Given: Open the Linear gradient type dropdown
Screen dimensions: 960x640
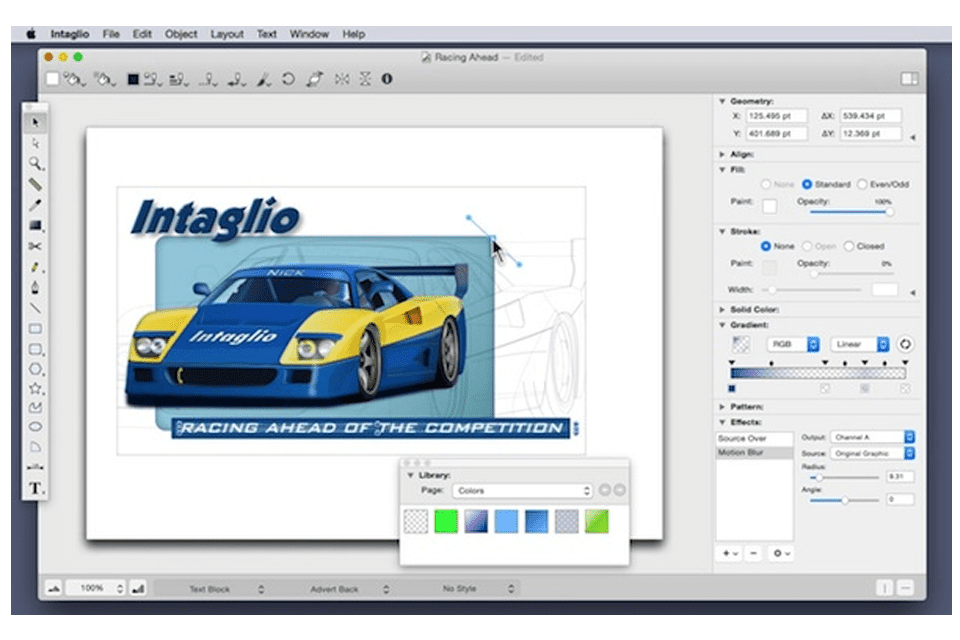Looking at the screenshot, I should click(x=858, y=344).
